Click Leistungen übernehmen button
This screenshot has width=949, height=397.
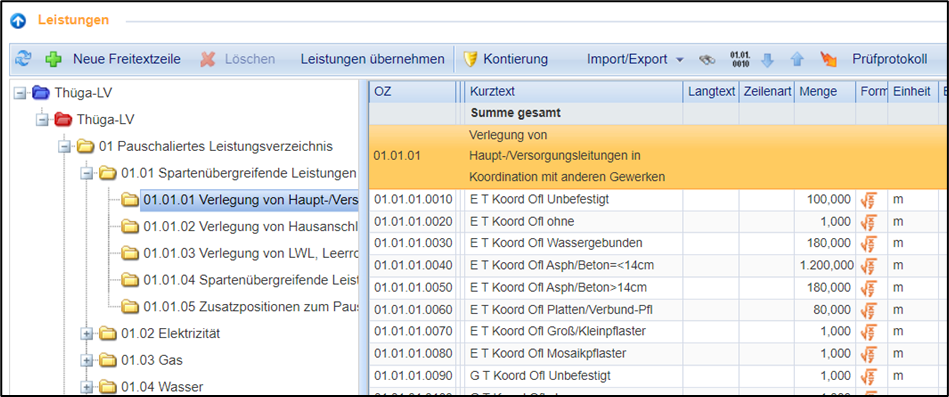click(x=372, y=59)
